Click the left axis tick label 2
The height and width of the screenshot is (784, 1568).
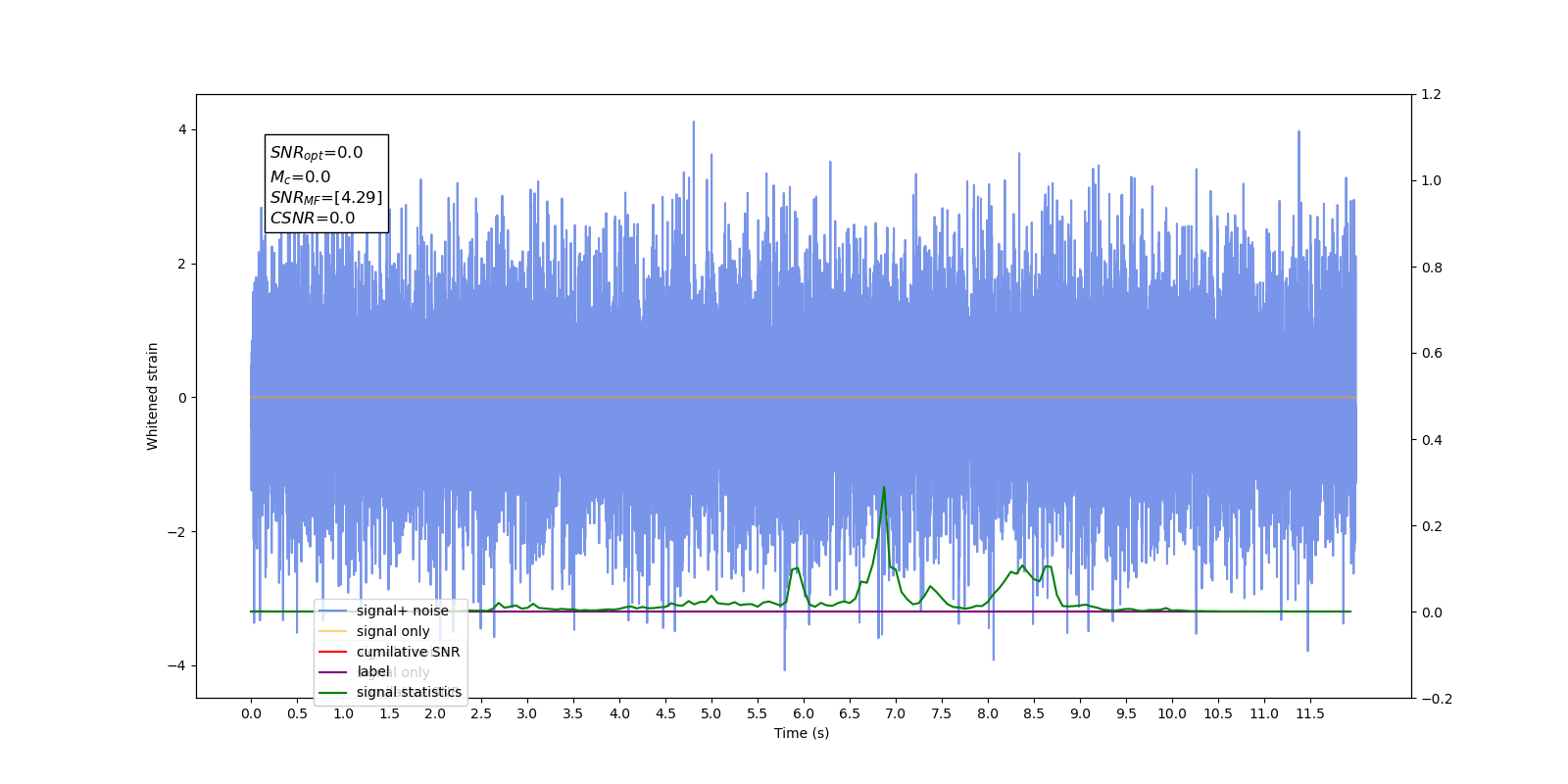click(182, 264)
